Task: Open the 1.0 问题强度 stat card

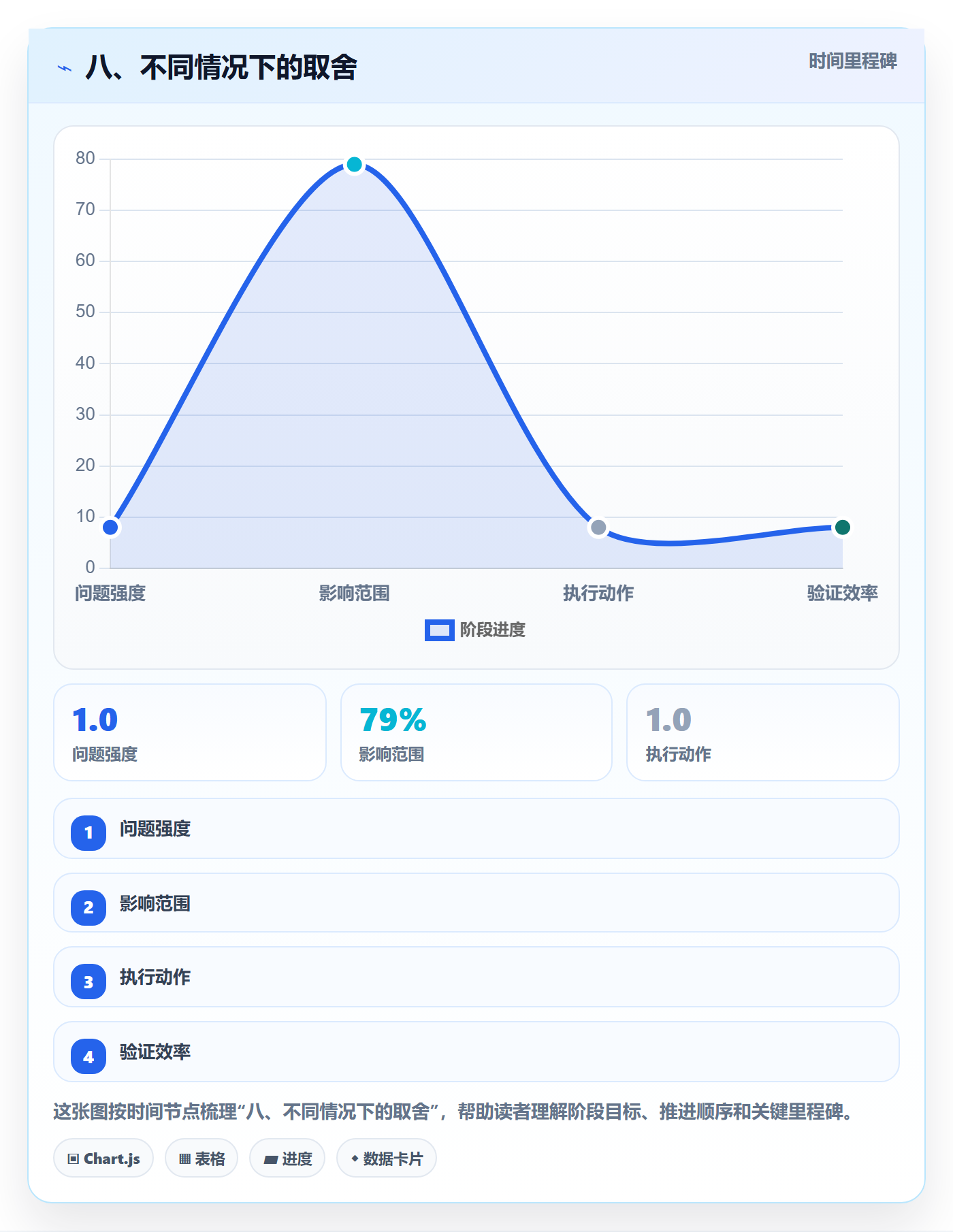Action: click(x=190, y=732)
